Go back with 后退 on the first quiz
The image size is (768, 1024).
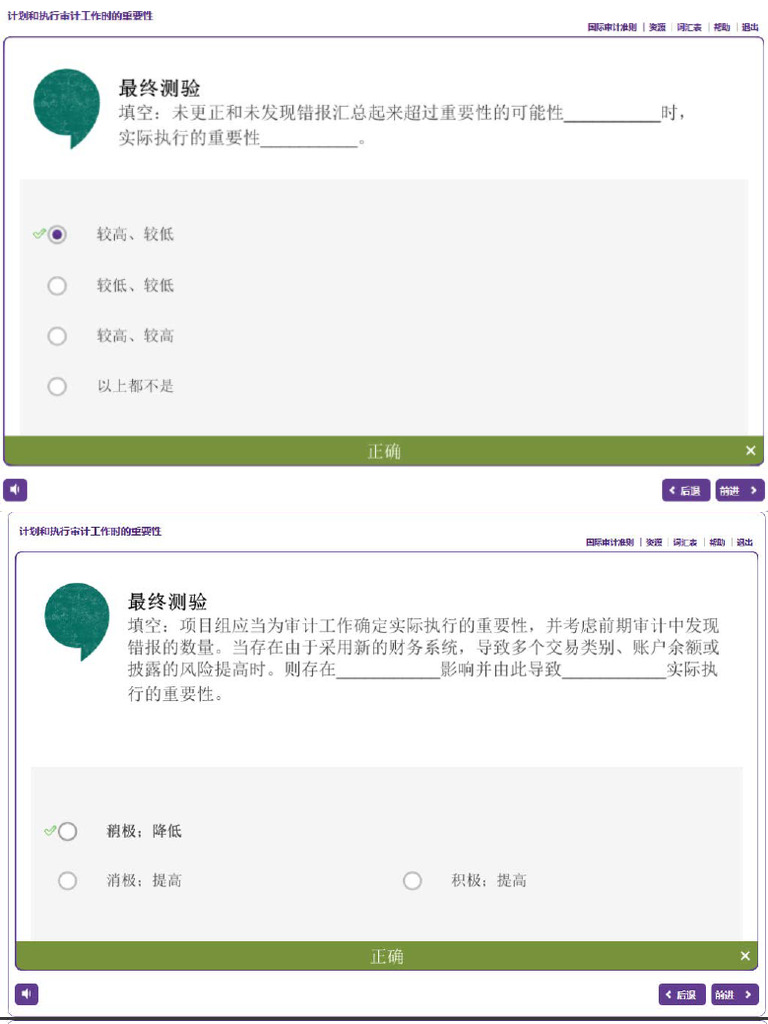point(686,490)
